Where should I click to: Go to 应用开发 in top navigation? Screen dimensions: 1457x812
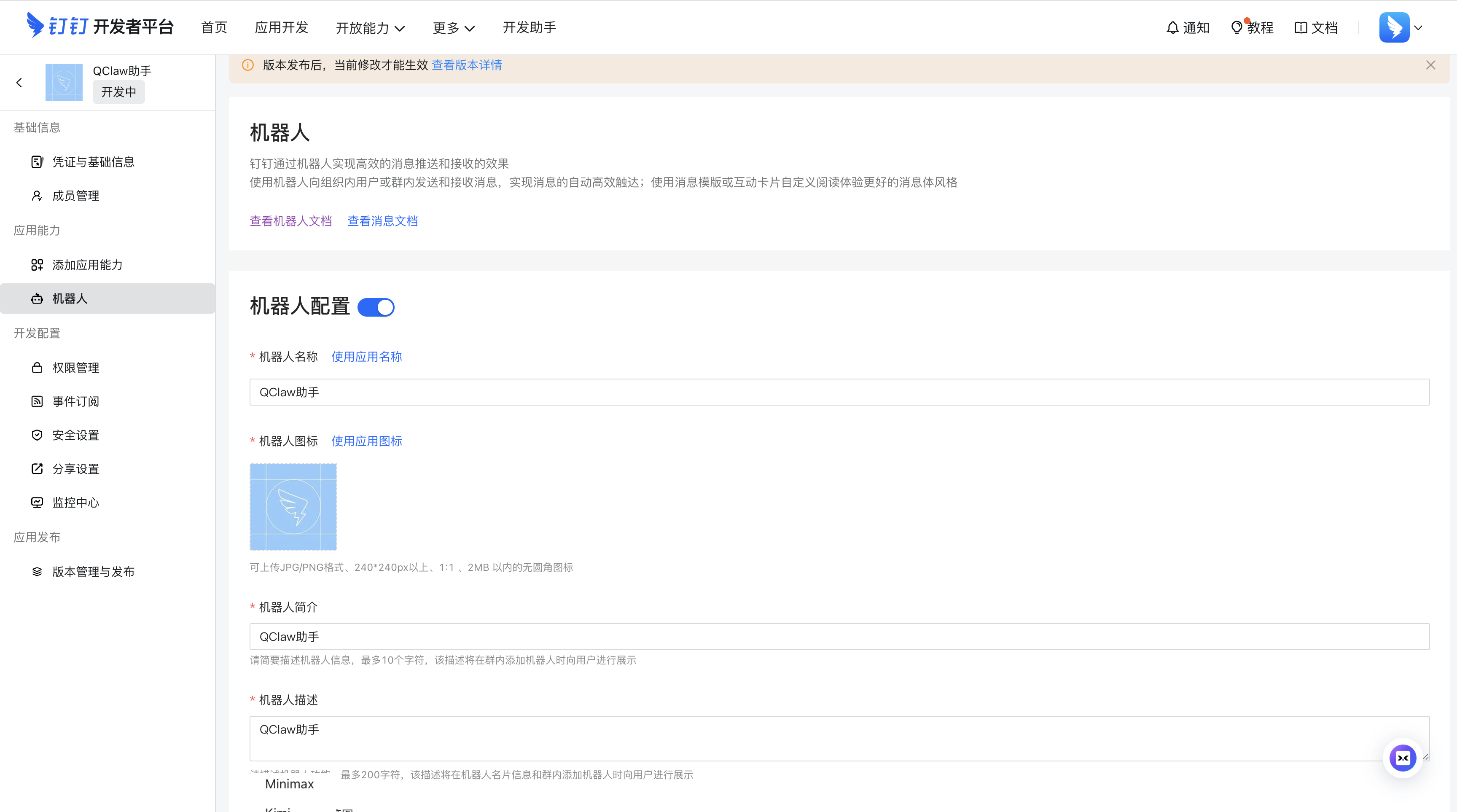tap(281, 28)
